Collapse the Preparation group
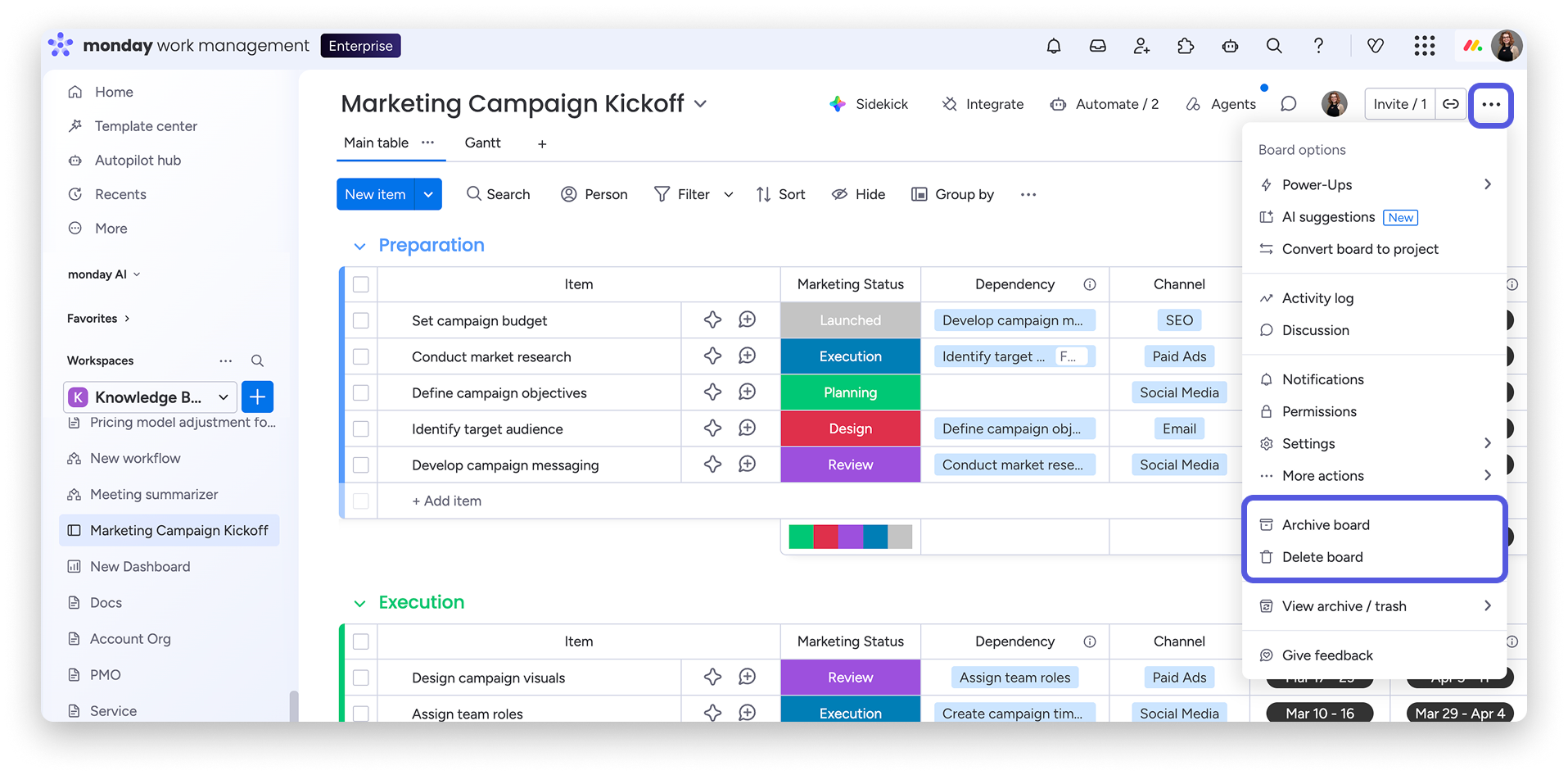Viewport: 1568px width, 775px height. click(x=359, y=247)
